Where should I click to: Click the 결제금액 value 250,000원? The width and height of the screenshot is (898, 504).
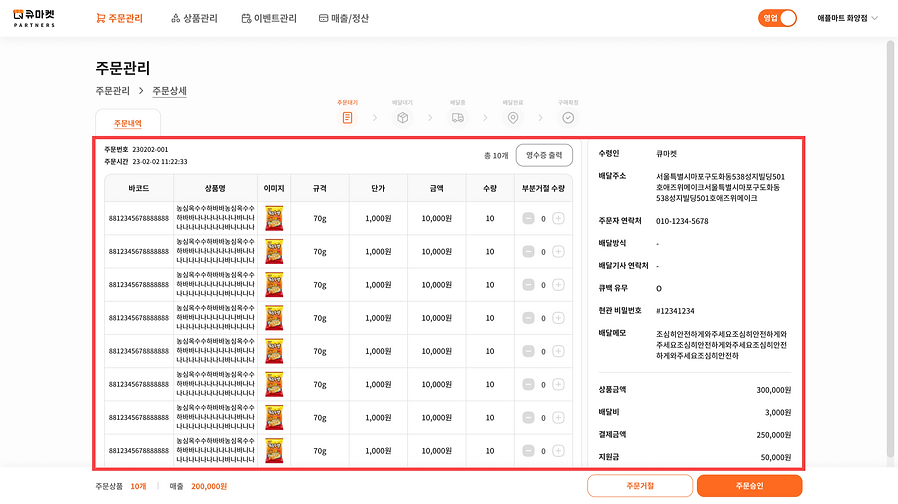pos(773,435)
